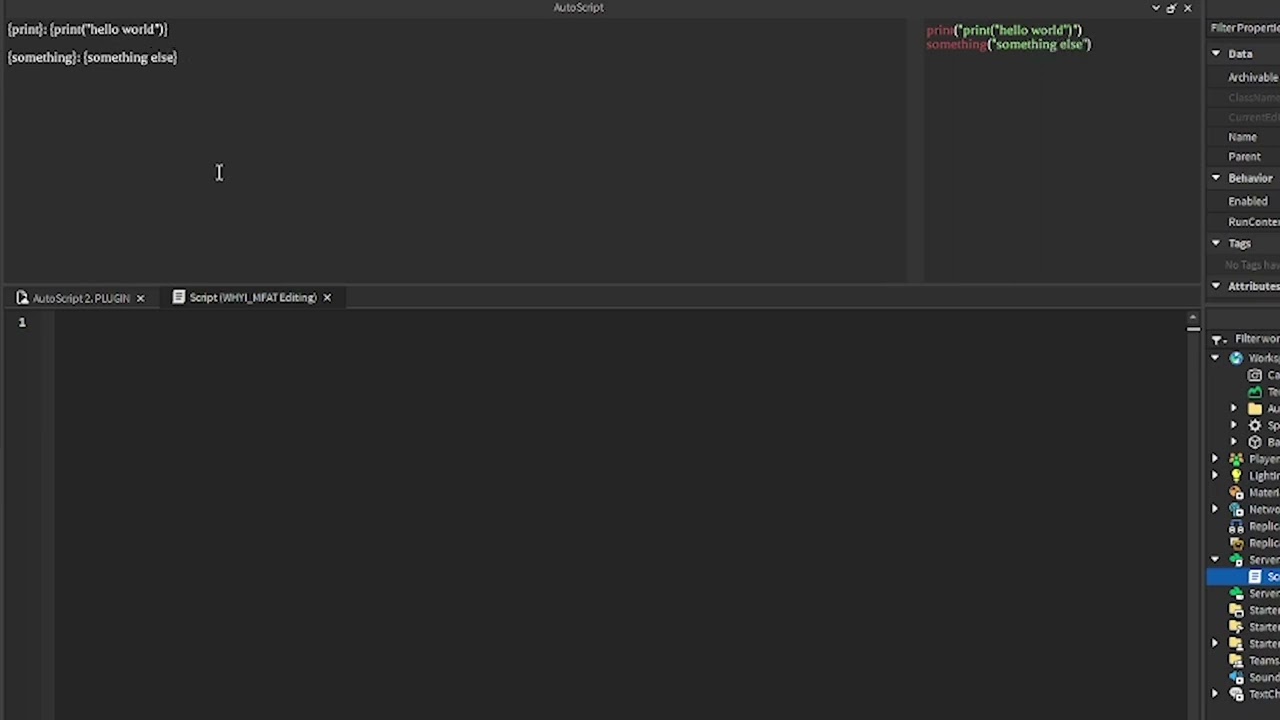Close the AutoScript 2 PLUGIN tab
Image resolution: width=1280 pixels, height=720 pixels.
tap(140, 297)
